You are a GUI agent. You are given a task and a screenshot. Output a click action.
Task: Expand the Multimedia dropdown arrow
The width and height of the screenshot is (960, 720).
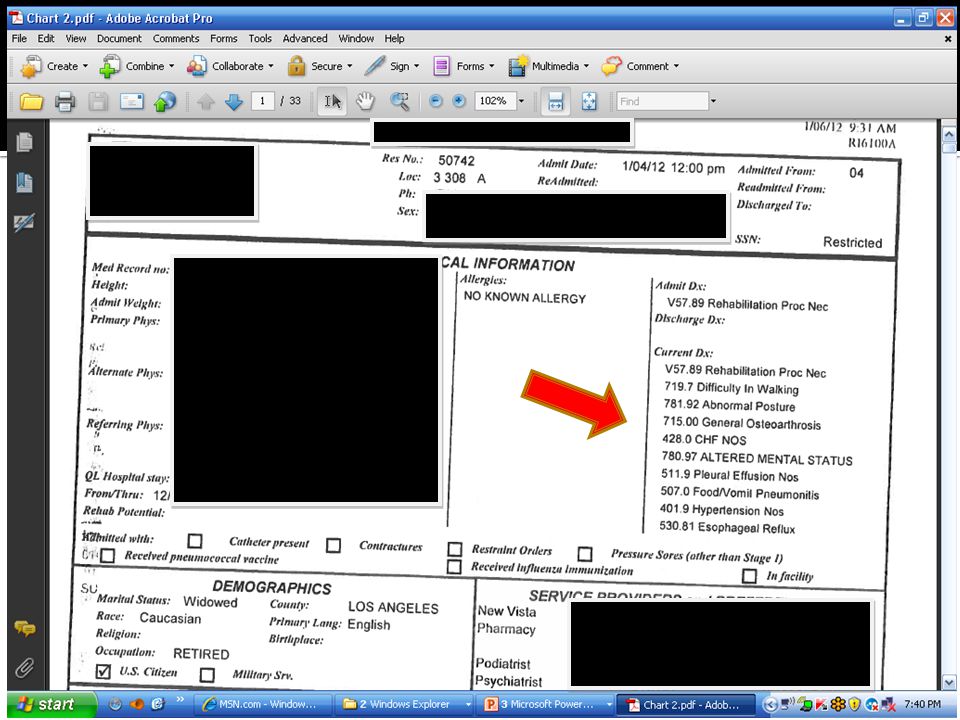coord(586,66)
